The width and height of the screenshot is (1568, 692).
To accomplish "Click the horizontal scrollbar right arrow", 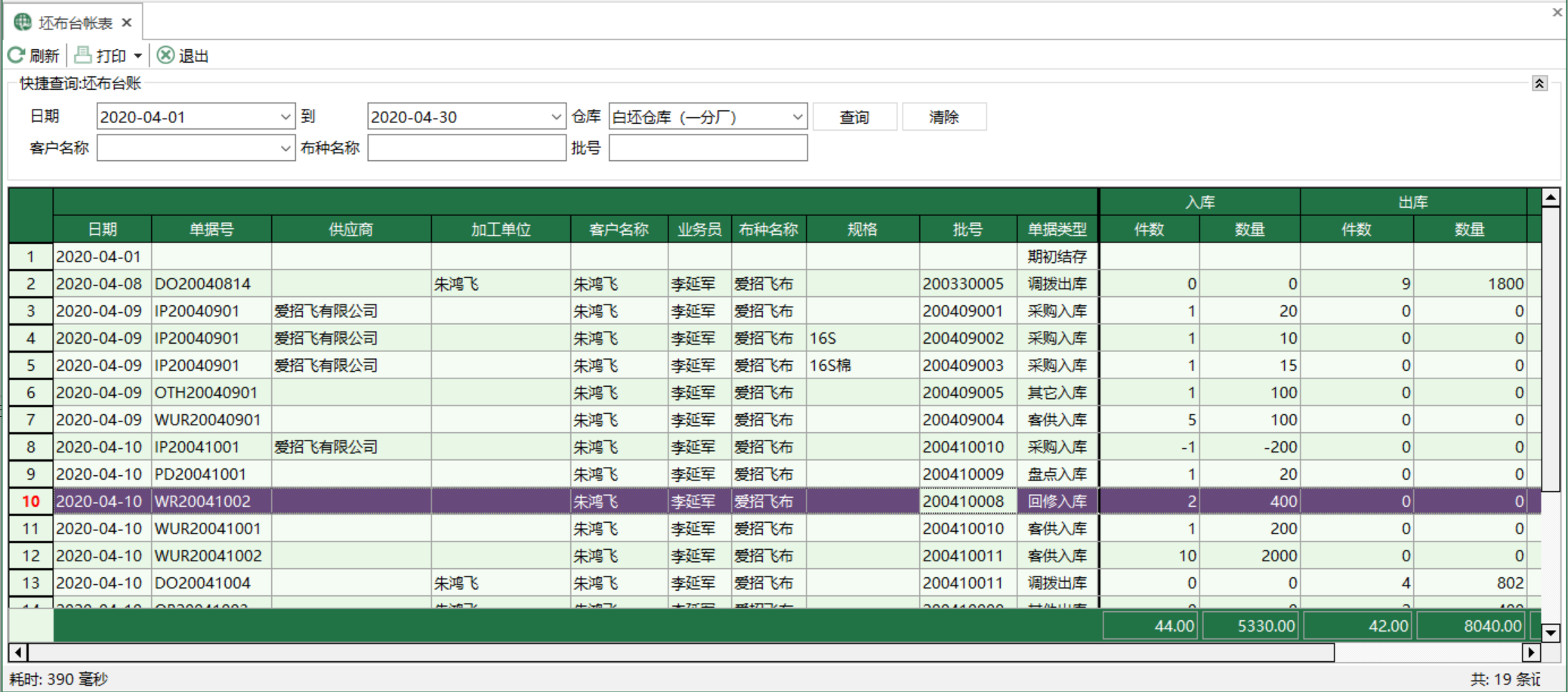I will [x=1531, y=652].
